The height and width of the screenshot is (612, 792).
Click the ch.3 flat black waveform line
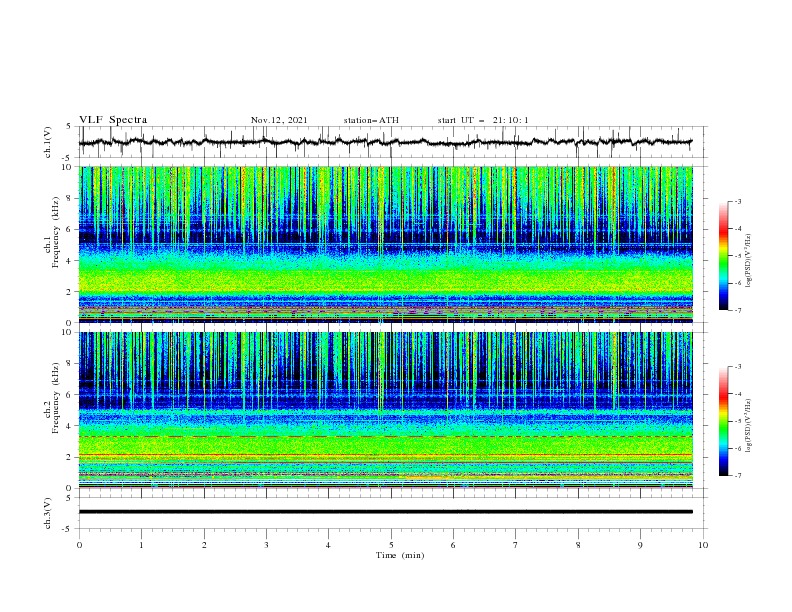385,512
